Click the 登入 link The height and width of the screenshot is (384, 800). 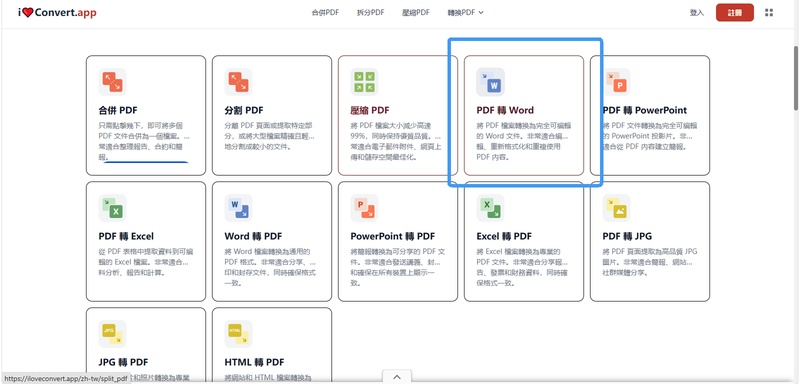click(x=696, y=13)
